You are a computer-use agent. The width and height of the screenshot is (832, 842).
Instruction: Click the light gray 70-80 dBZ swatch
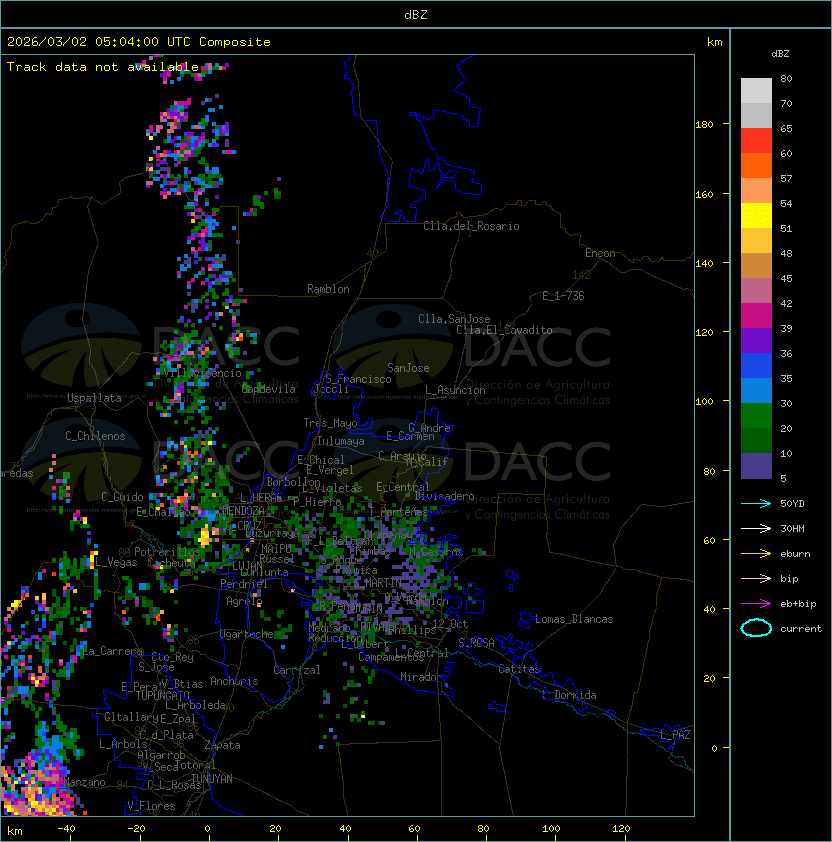[756, 91]
